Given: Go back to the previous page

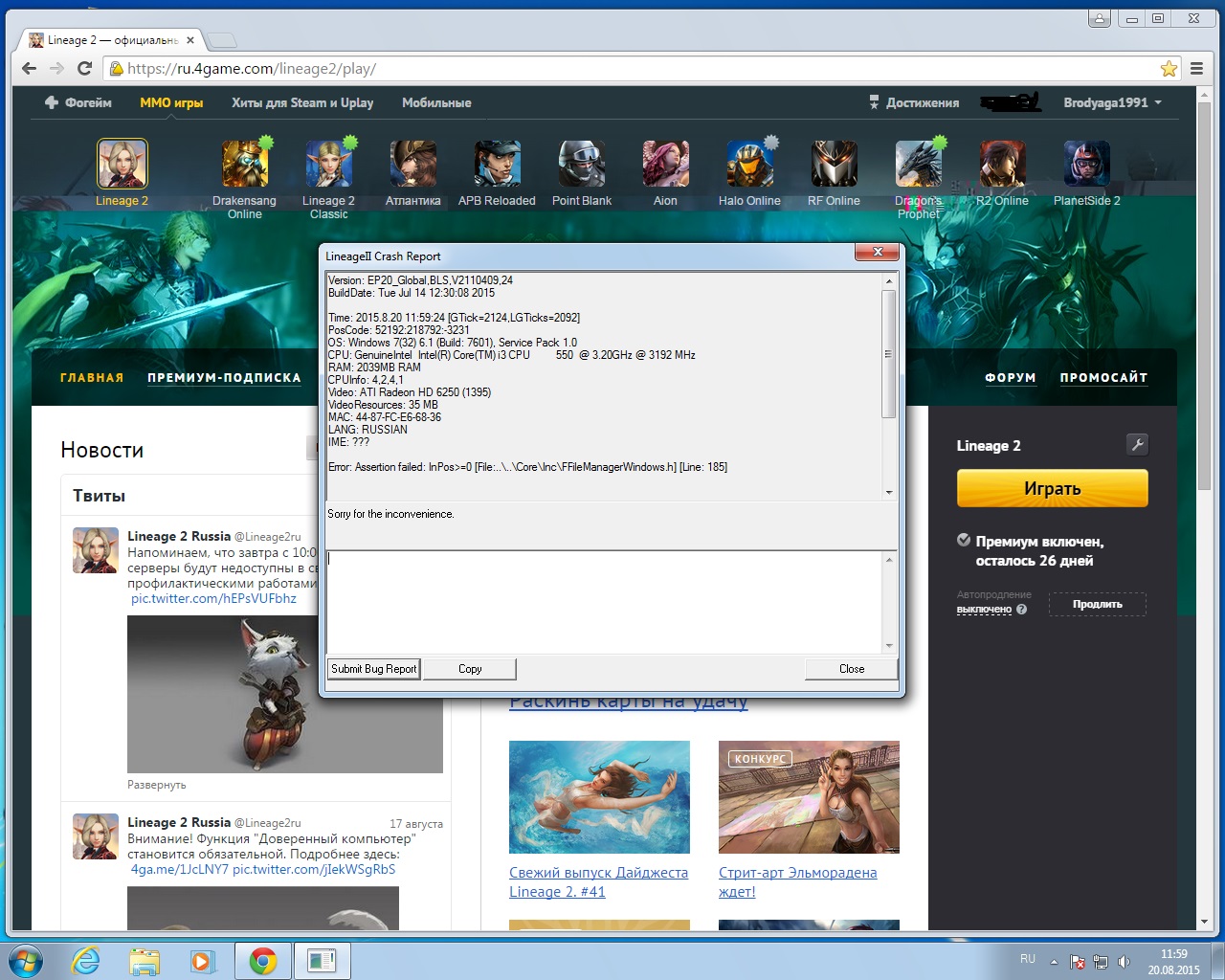Looking at the screenshot, I should 29,69.
